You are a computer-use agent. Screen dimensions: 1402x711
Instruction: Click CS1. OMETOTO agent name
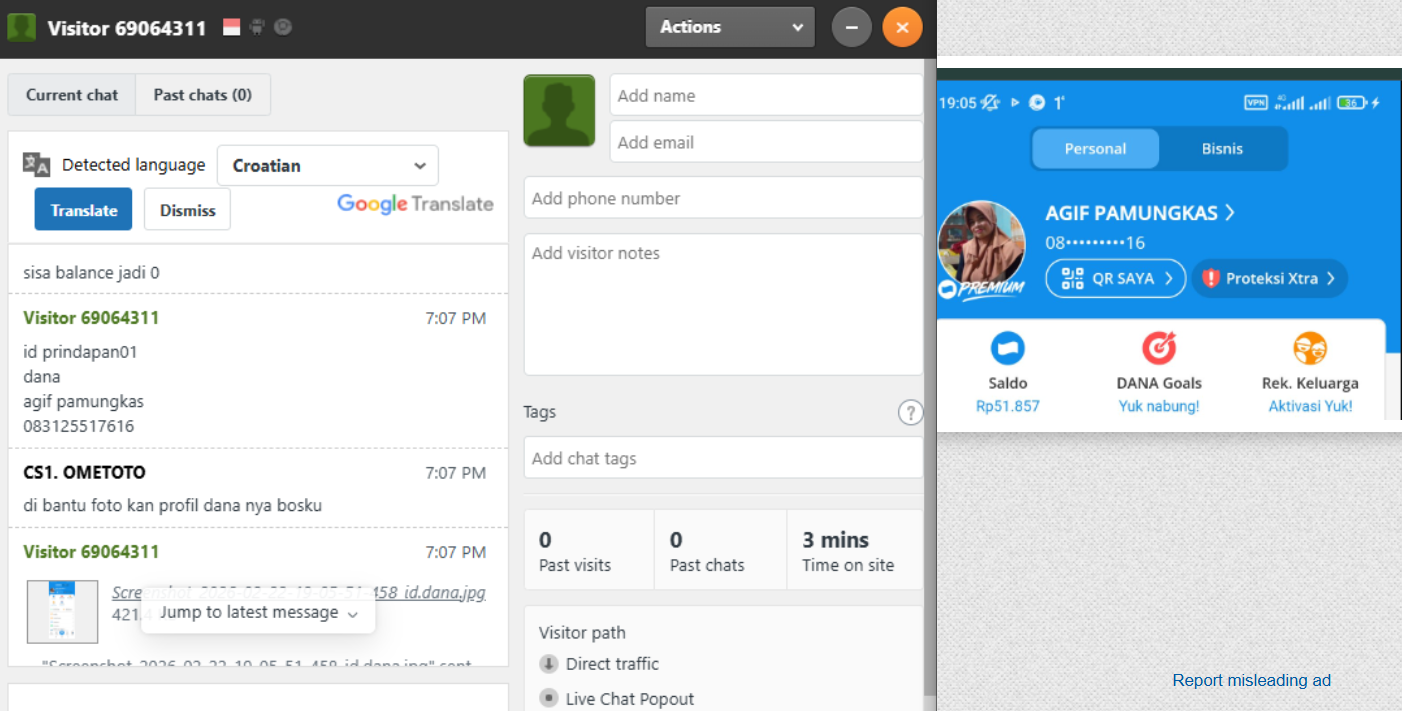(x=84, y=472)
